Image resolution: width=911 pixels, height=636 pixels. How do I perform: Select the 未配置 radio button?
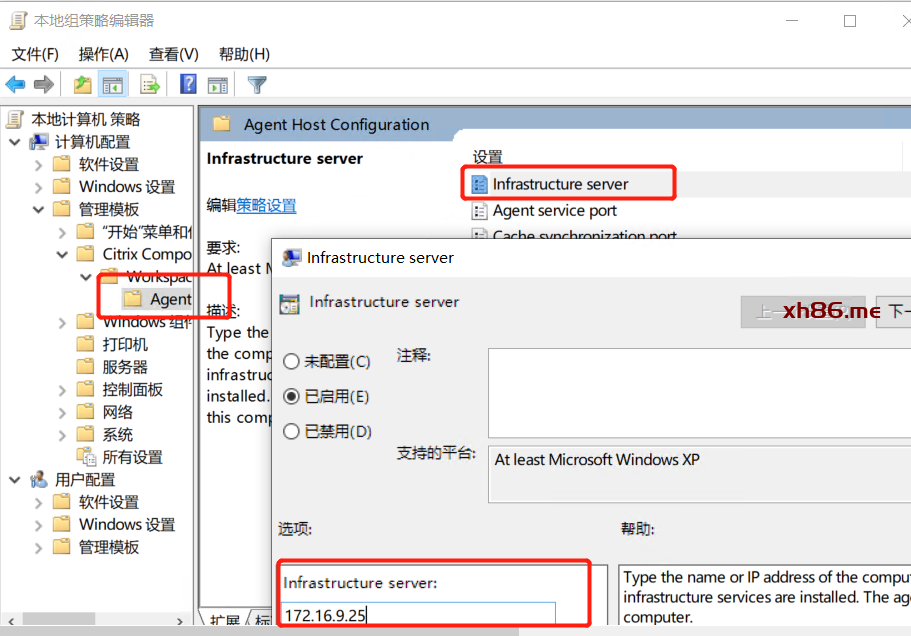292,362
